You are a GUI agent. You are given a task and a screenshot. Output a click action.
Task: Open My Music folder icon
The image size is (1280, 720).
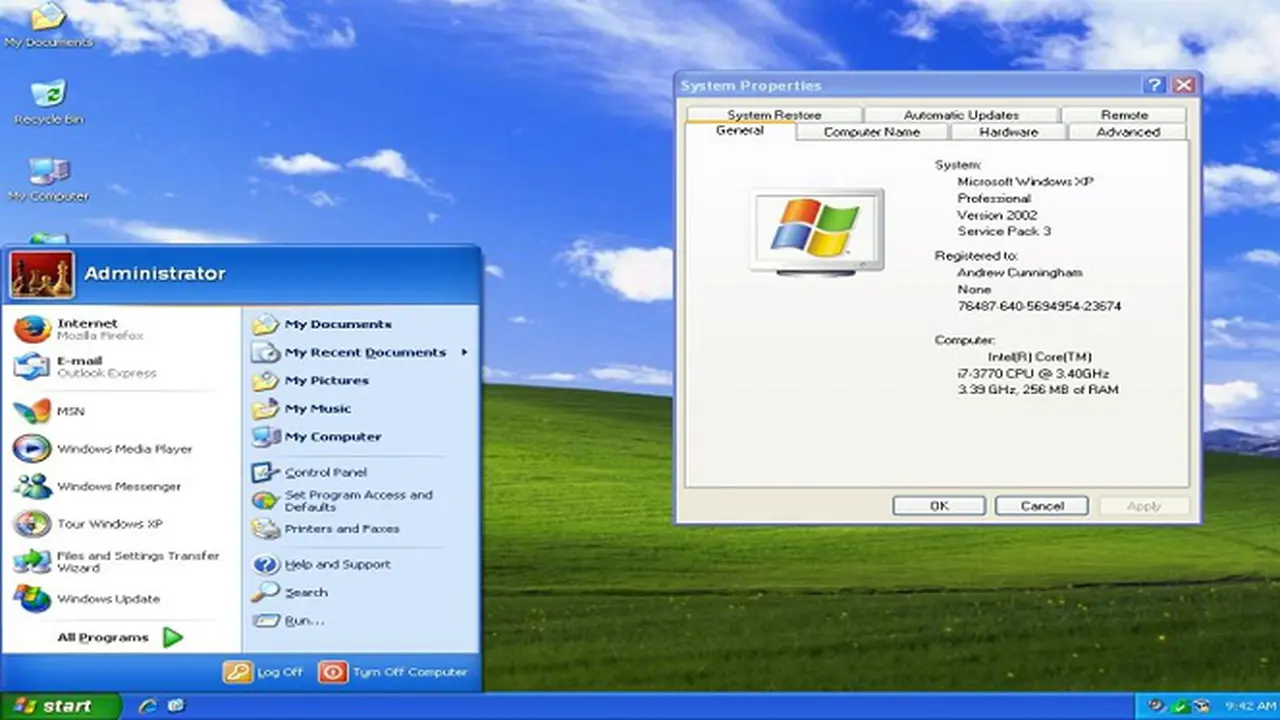[x=265, y=408]
